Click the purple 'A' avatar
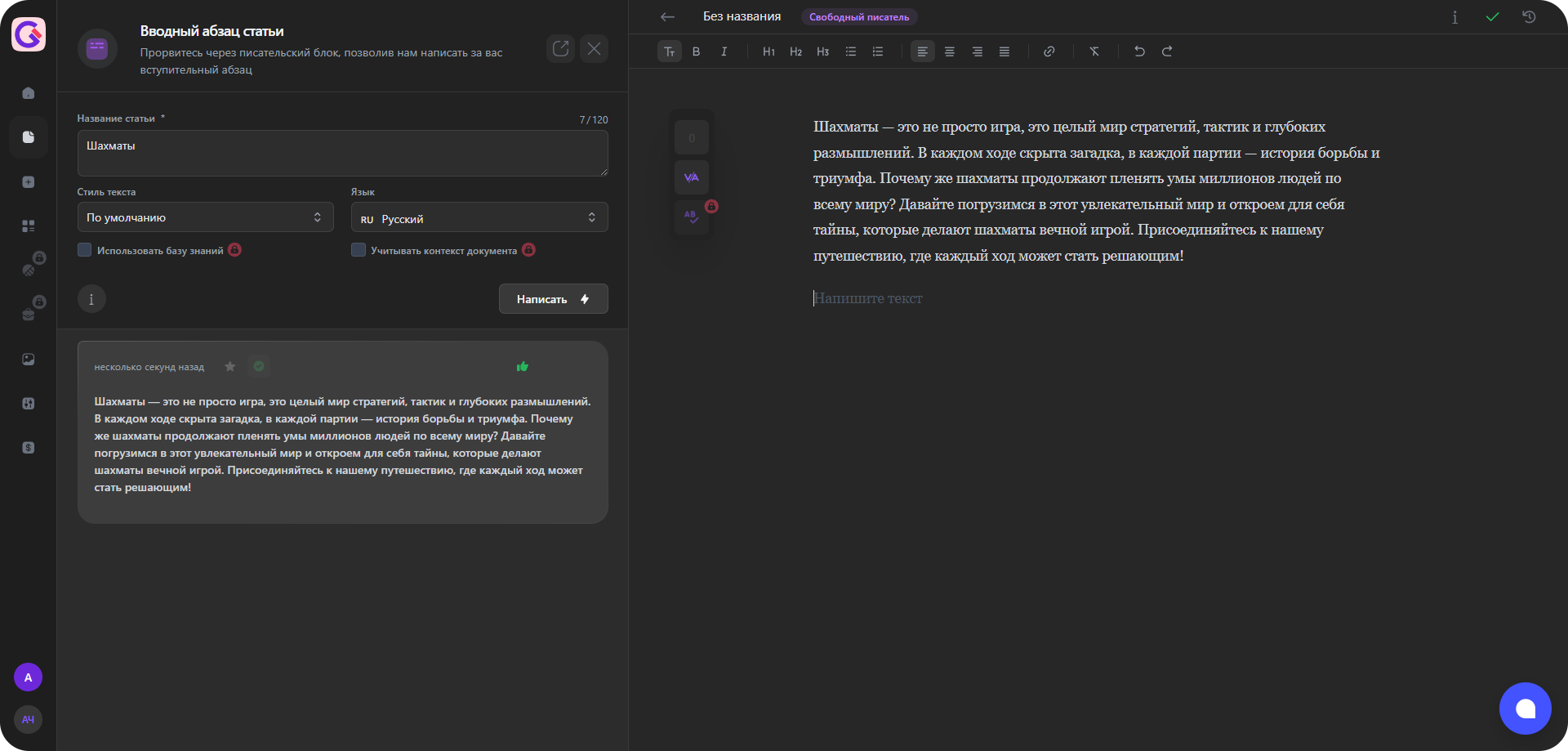The width and height of the screenshot is (1568, 751). 29,677
